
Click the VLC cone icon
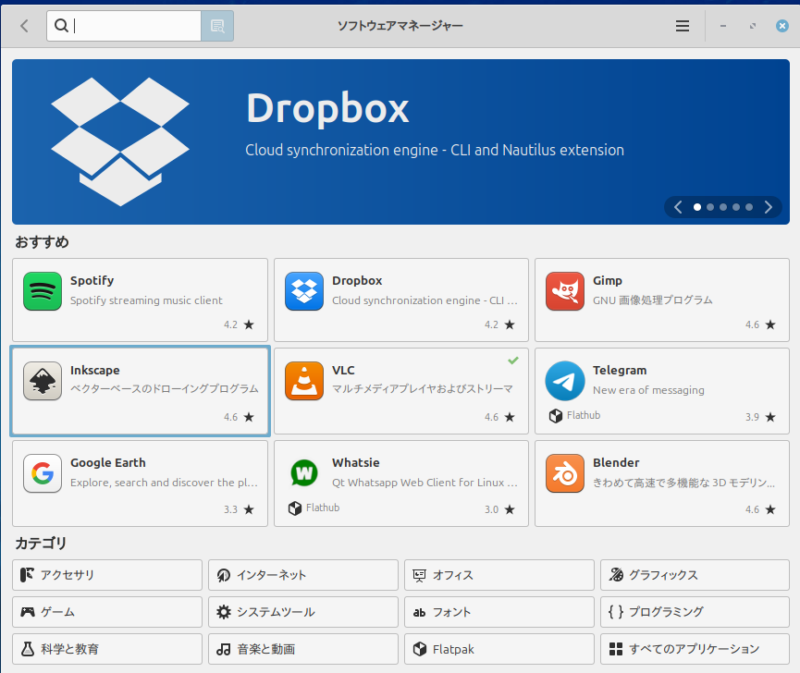304,381
